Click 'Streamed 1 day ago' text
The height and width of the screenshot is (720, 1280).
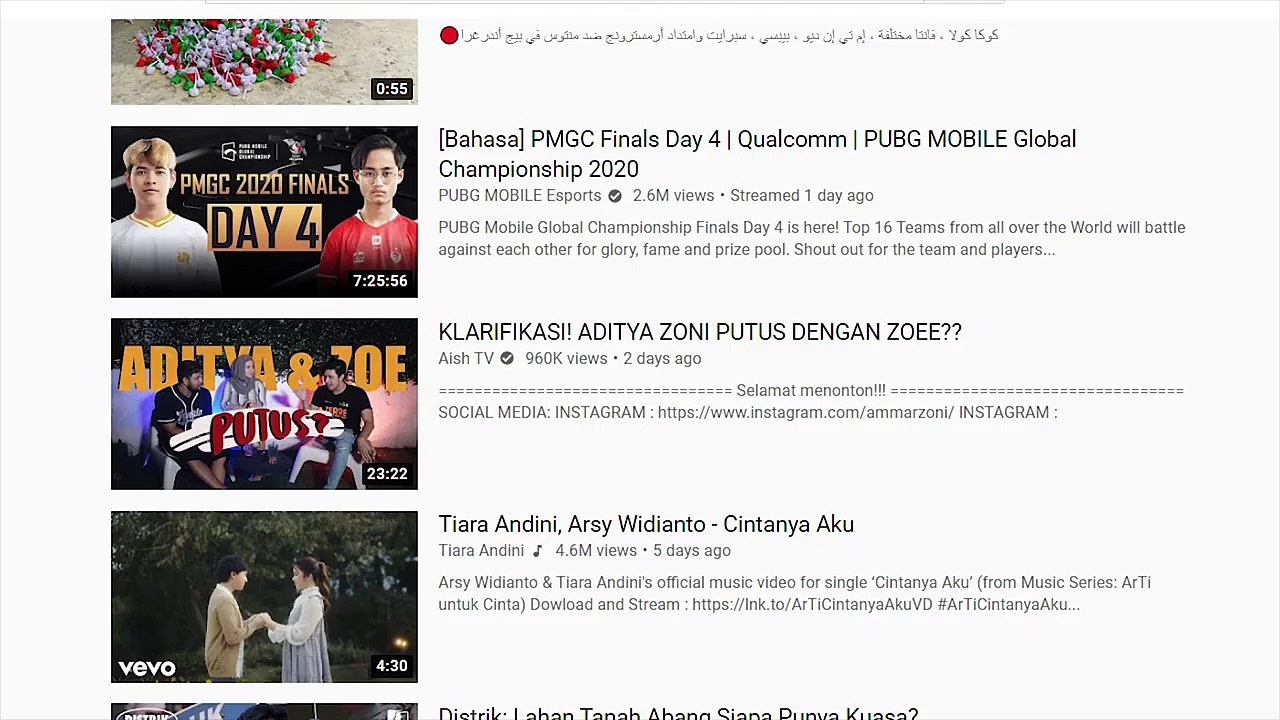[x=802, y=195]
